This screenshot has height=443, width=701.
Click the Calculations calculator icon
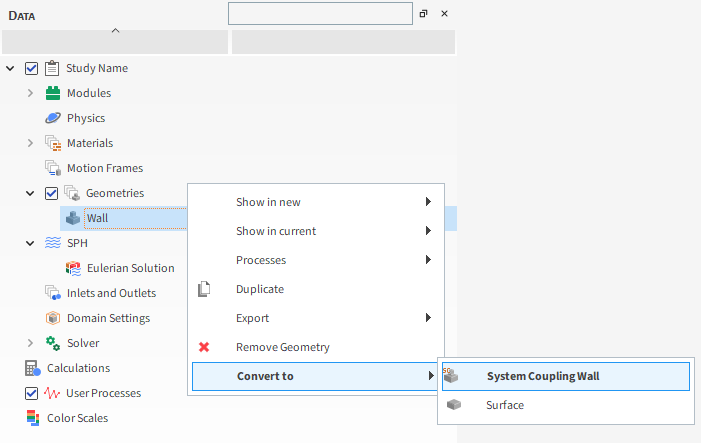coord(33,368)
